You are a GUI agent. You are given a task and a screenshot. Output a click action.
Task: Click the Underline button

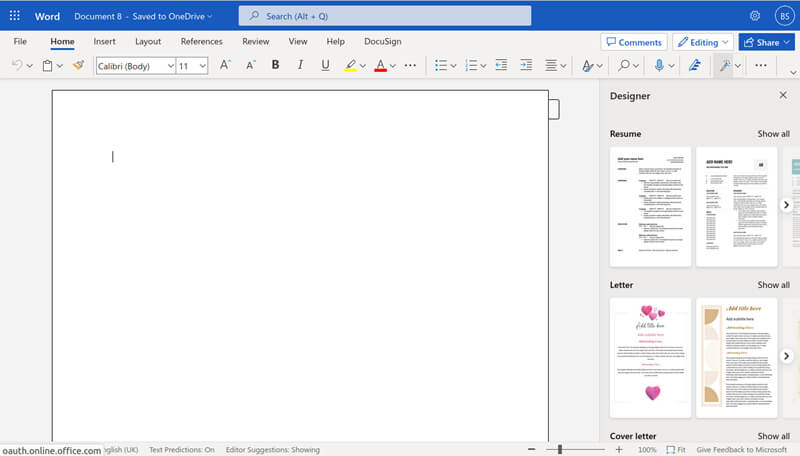pos(325,65)
